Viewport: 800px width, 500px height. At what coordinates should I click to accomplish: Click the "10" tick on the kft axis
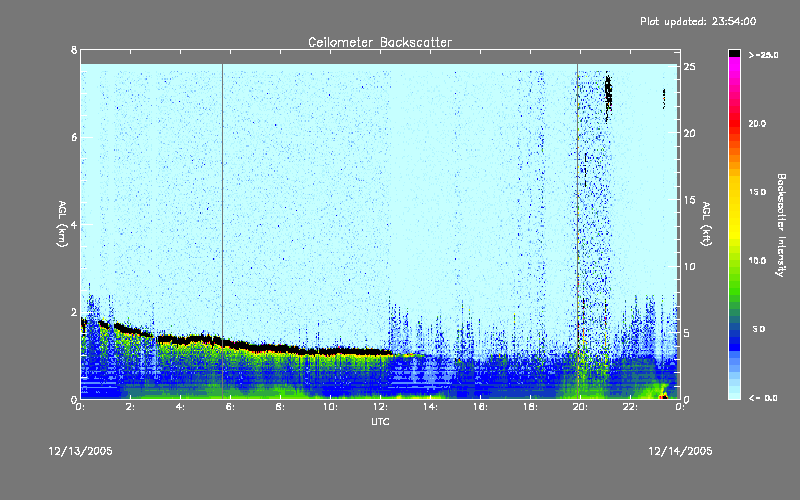(x=689, y=266)
